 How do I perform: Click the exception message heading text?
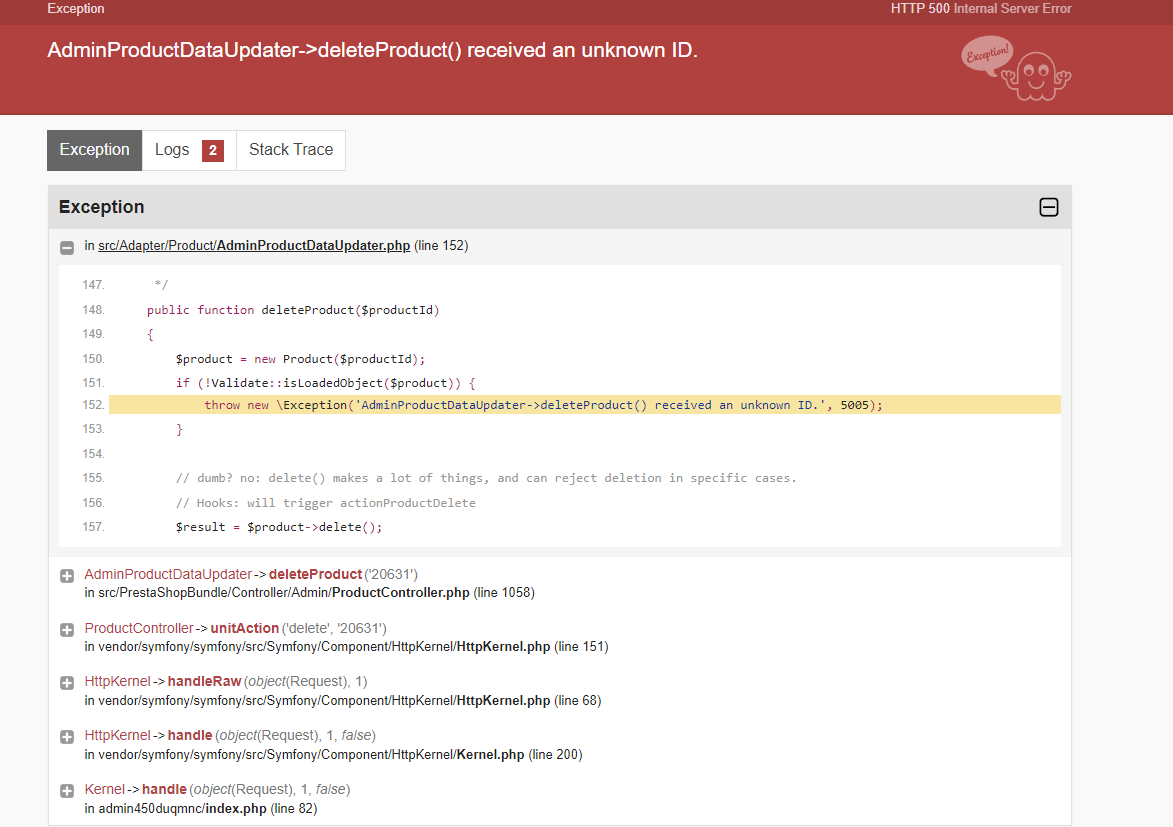click(373, 50)
